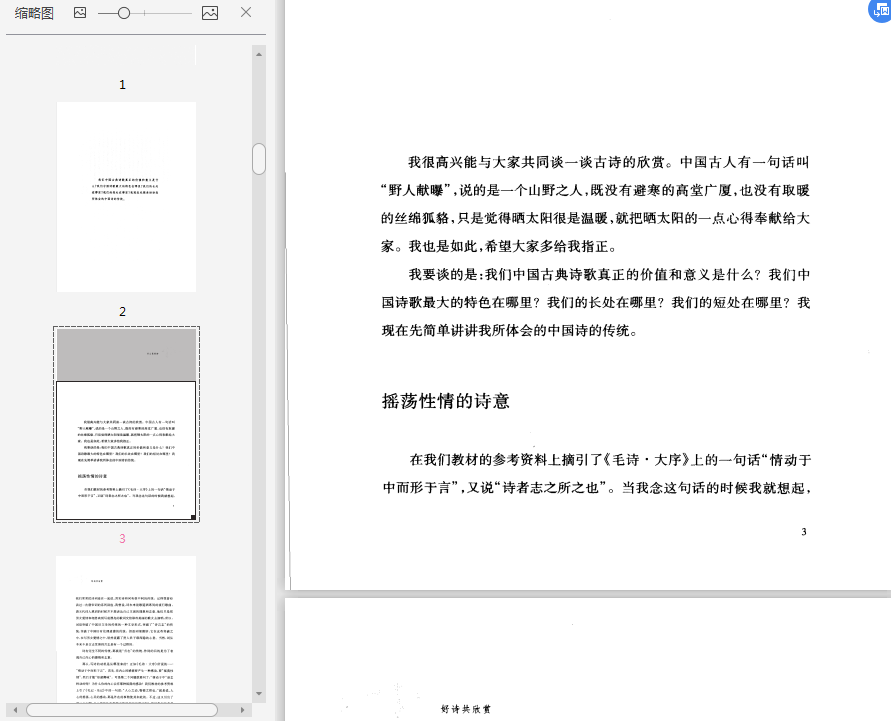Click the 缩略图 panel title

click(34, 13)
